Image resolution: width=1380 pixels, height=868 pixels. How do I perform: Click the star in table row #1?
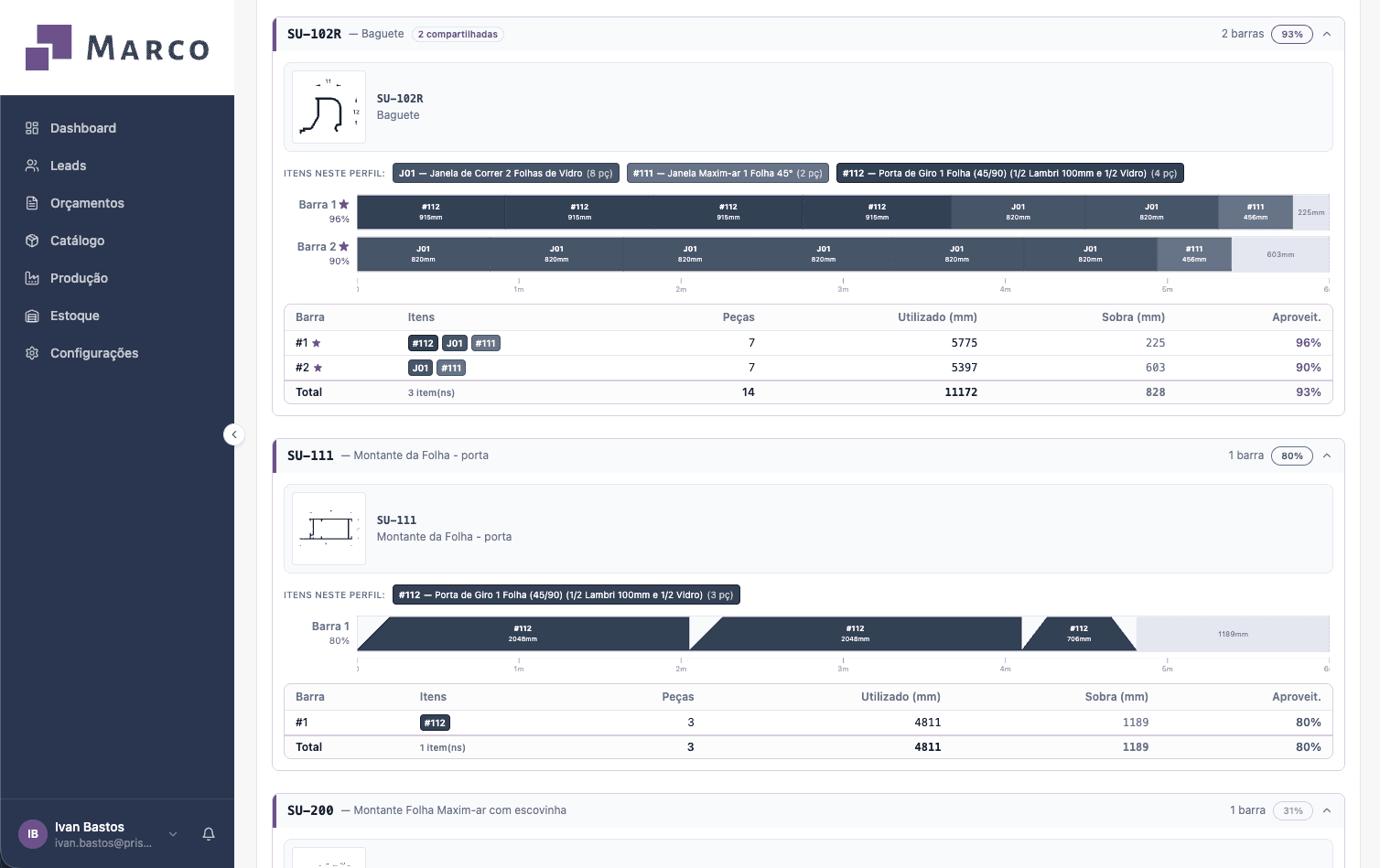317,343
